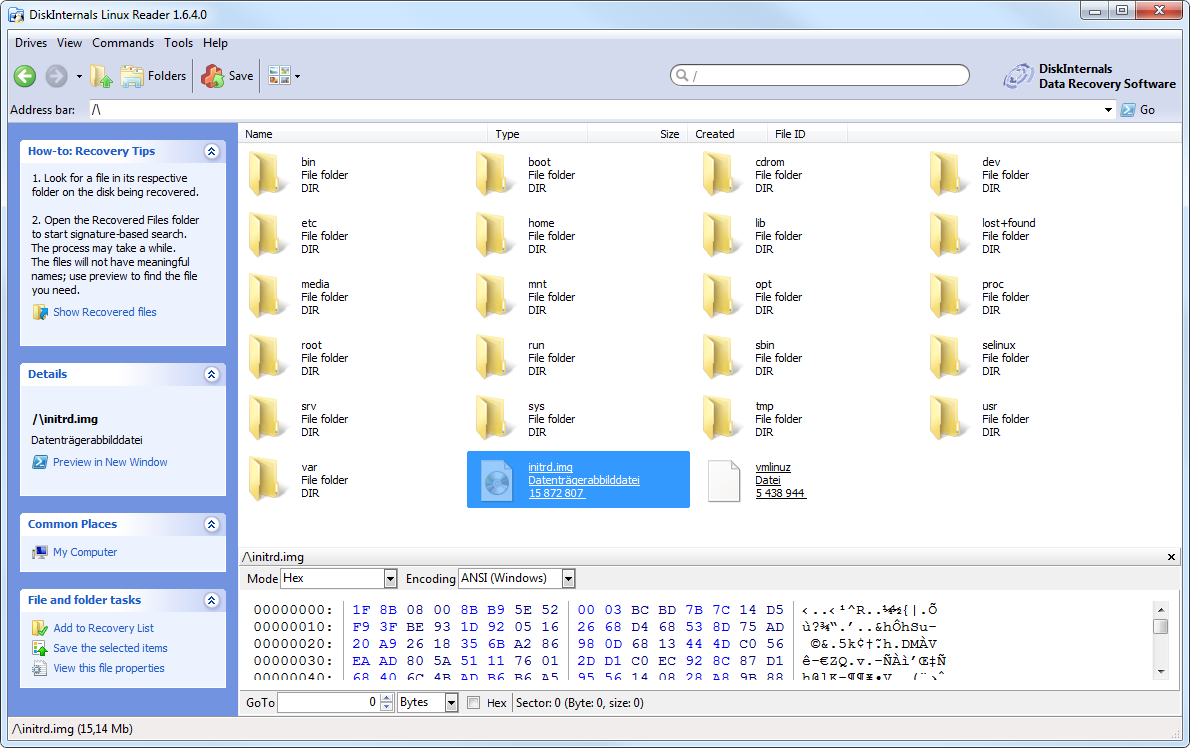Collapse the File and folder tasks panel
The height and width of the screenshot is (748, 1190).
pos(212,600)
